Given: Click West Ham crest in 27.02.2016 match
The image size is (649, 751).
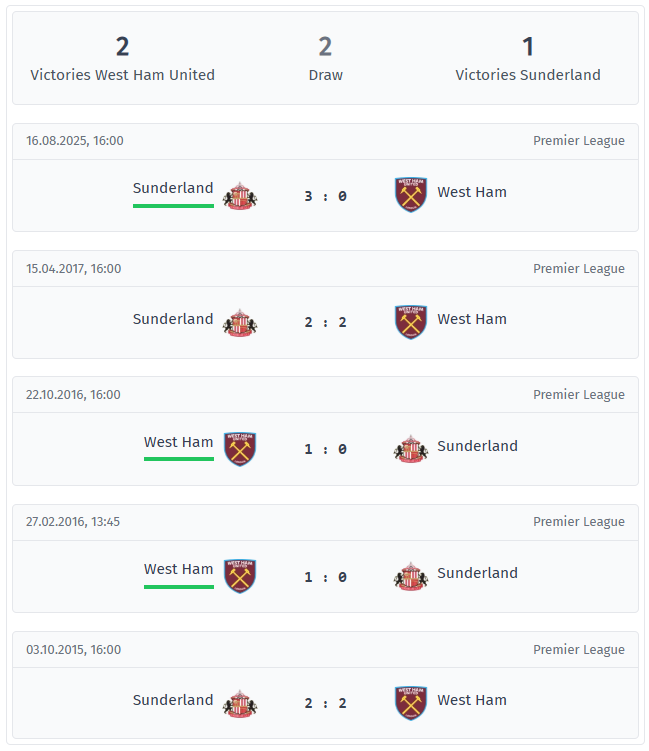Looking at the screenshot, I should (x=240, y=576).
